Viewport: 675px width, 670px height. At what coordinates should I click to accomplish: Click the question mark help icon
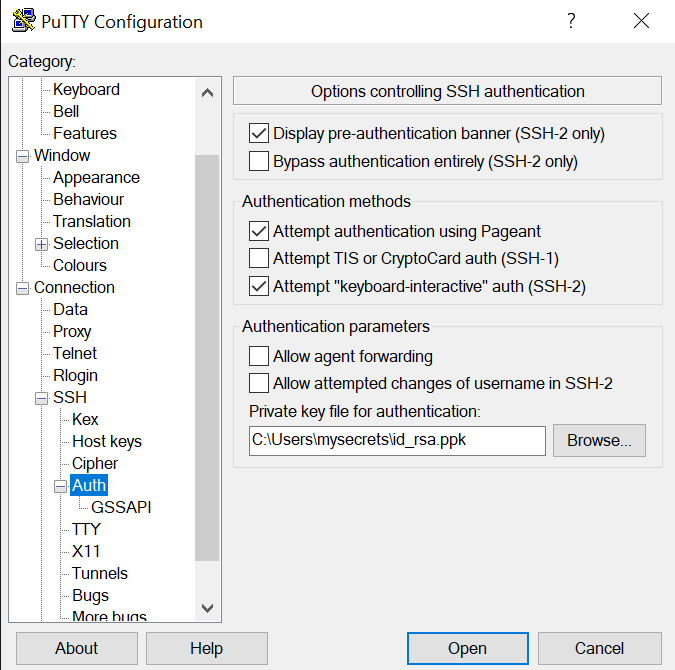tap(571, 21)
